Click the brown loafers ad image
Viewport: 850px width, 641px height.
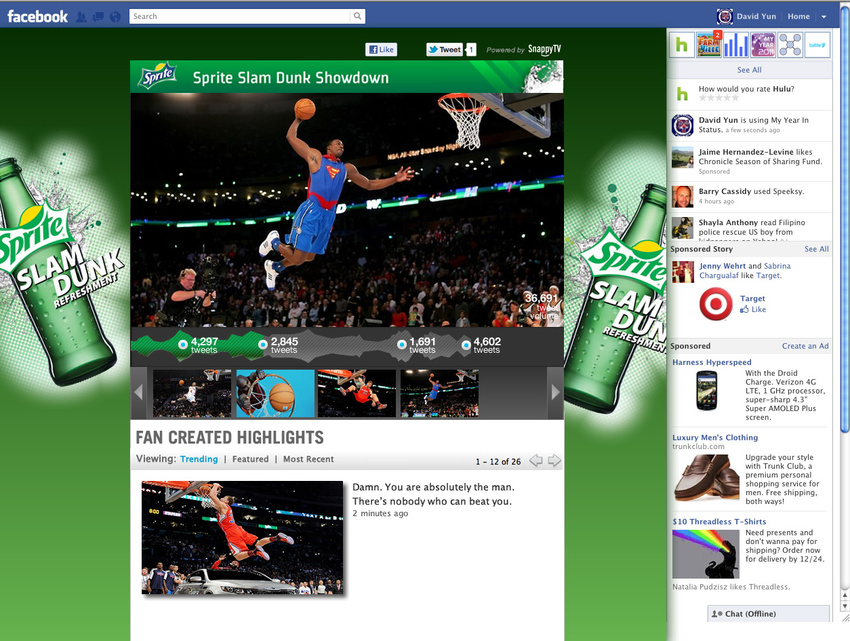[x=706, y=478]
